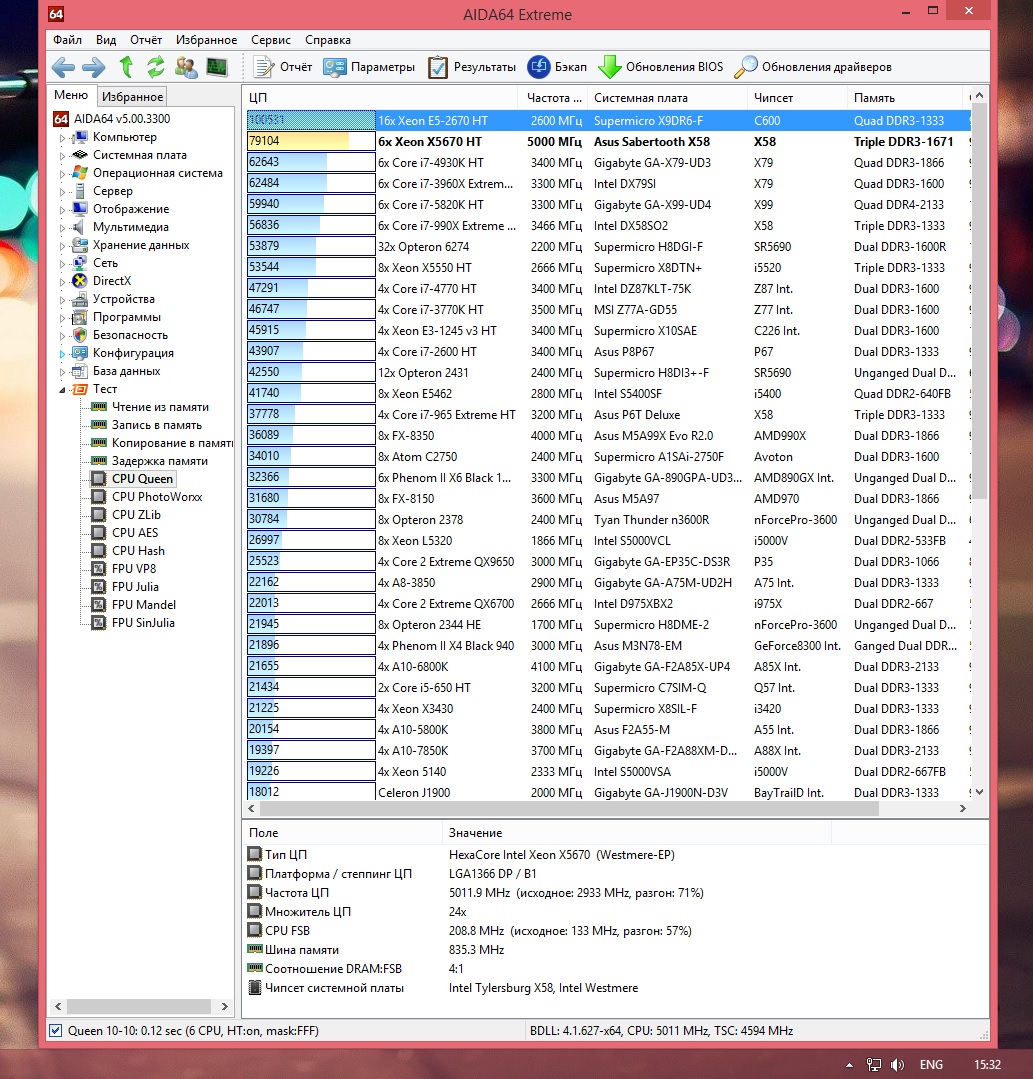Click the users icon in toolbar
1033x1079 pixels.
[186, 67]
